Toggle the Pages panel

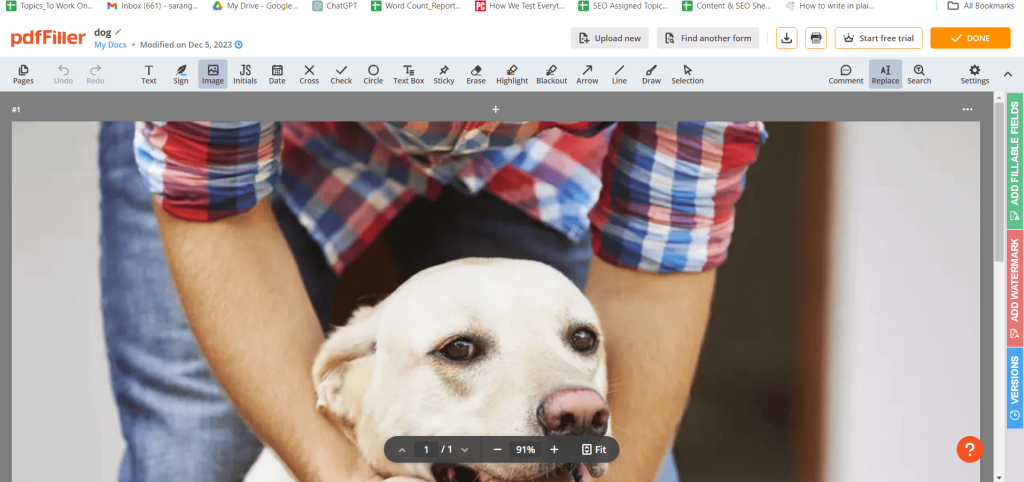tap(23, 74)
